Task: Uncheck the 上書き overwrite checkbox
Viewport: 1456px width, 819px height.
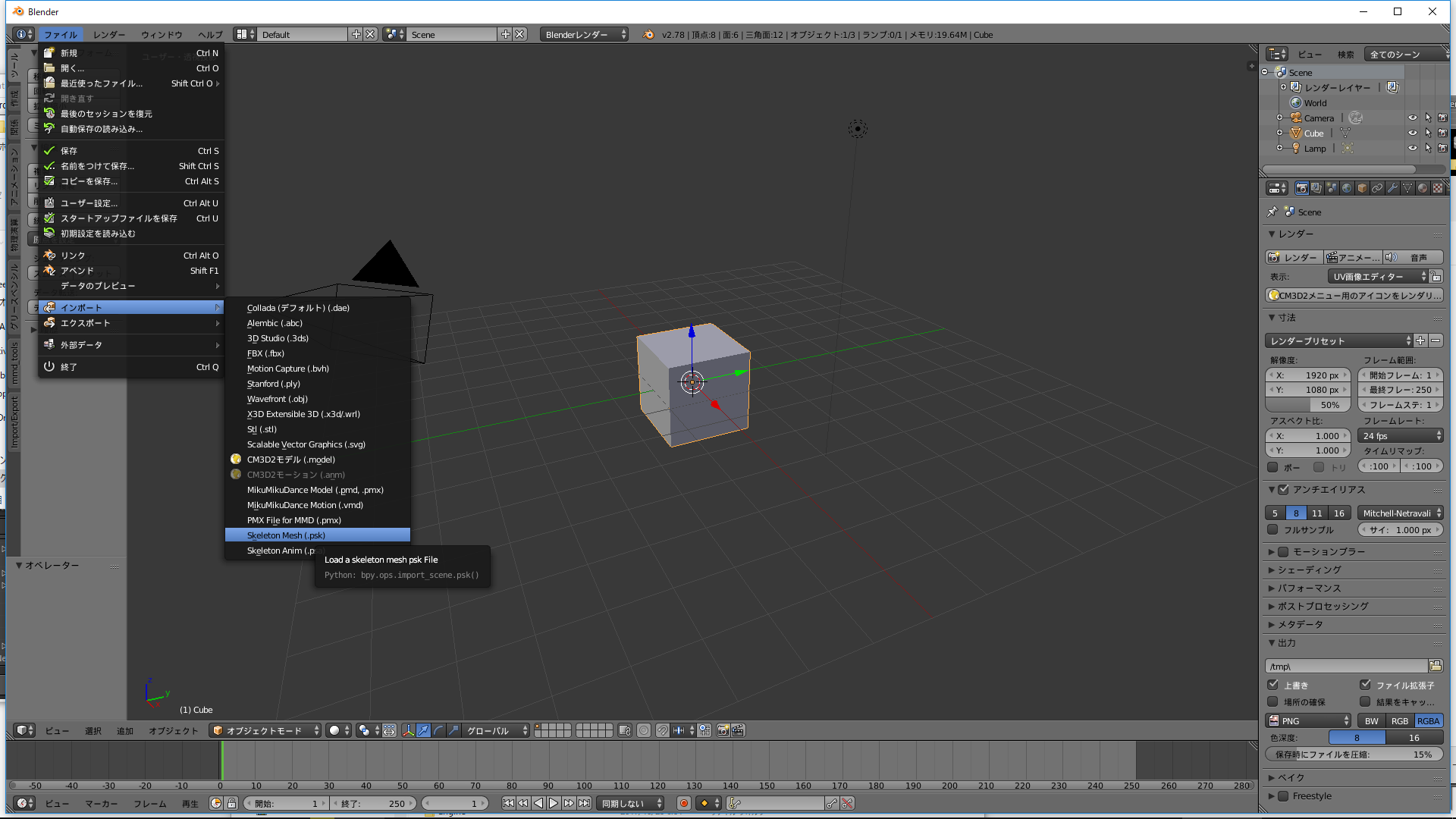Action: pos(1273,685)
